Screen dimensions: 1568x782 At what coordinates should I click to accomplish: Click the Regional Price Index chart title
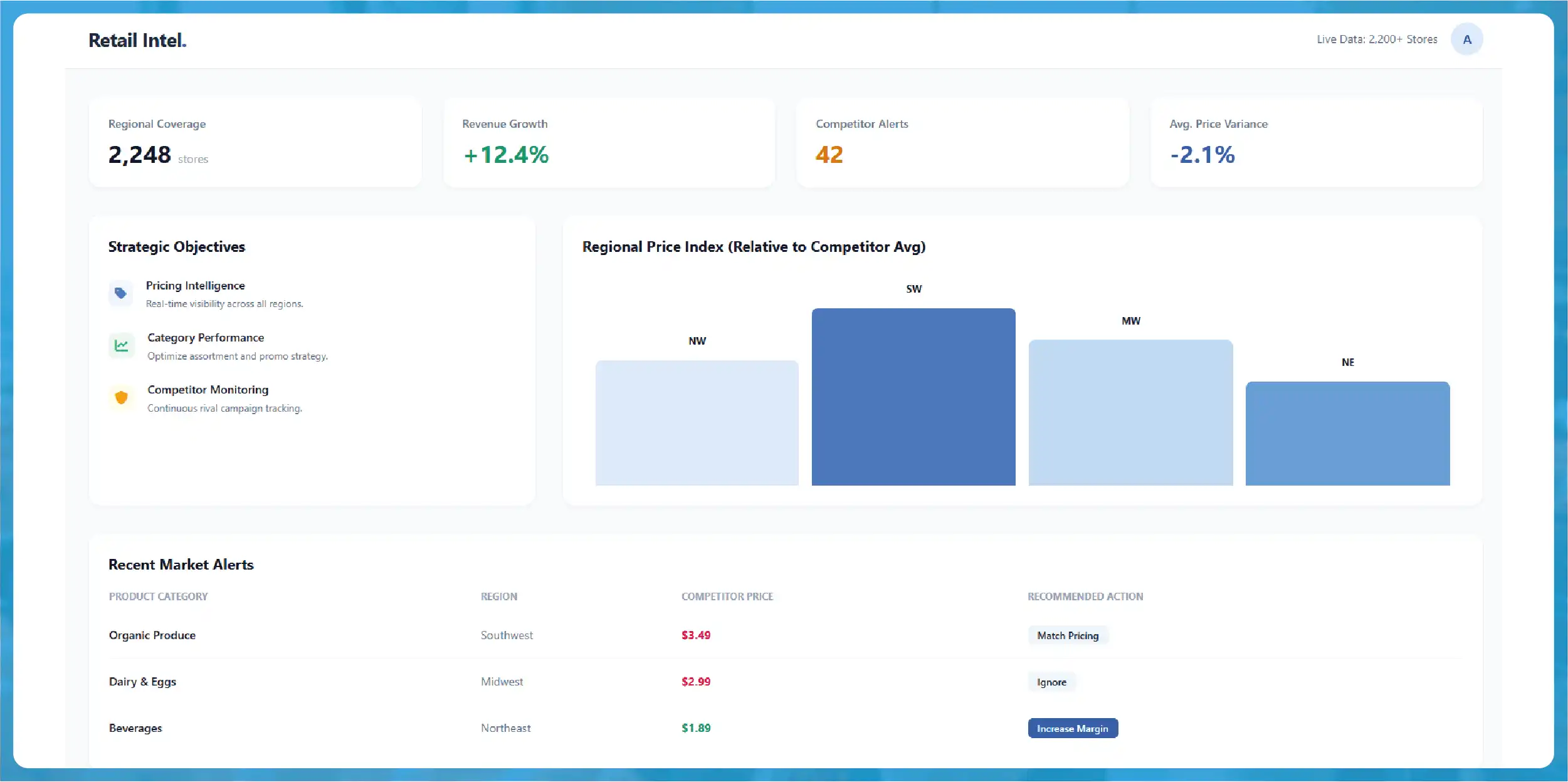754,247
